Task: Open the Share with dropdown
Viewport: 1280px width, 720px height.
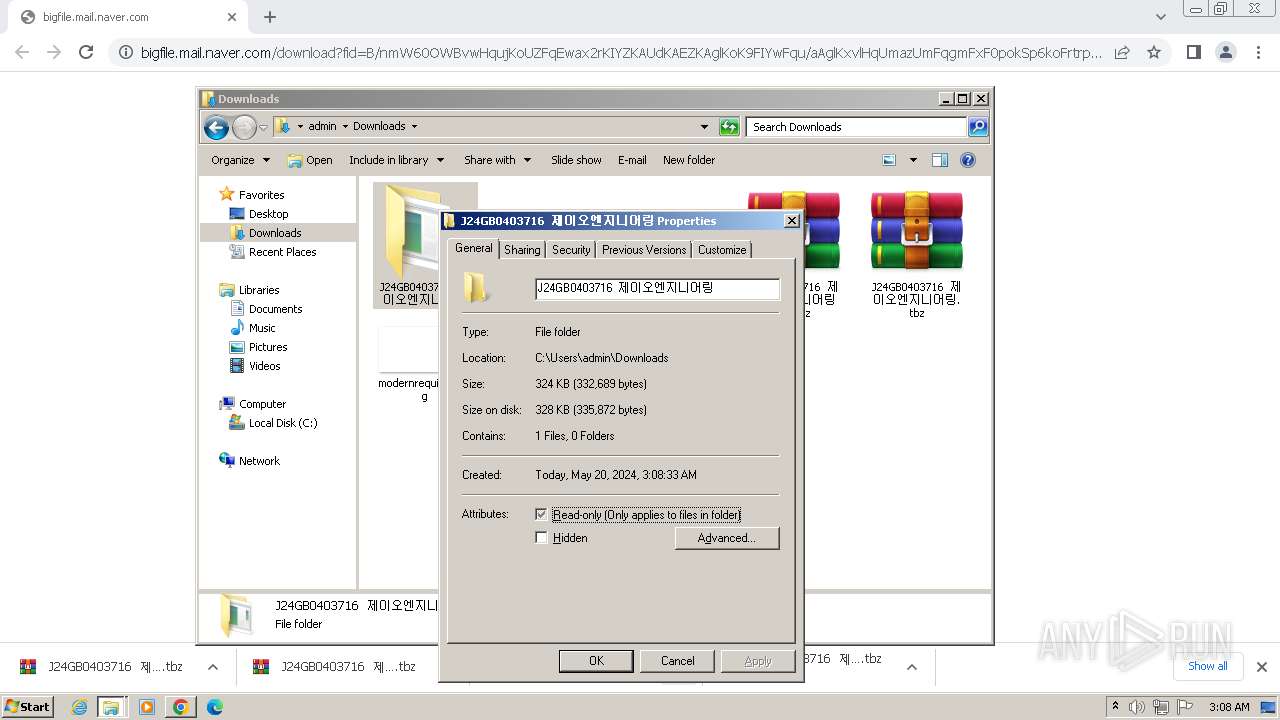Action: click(497, 160)
